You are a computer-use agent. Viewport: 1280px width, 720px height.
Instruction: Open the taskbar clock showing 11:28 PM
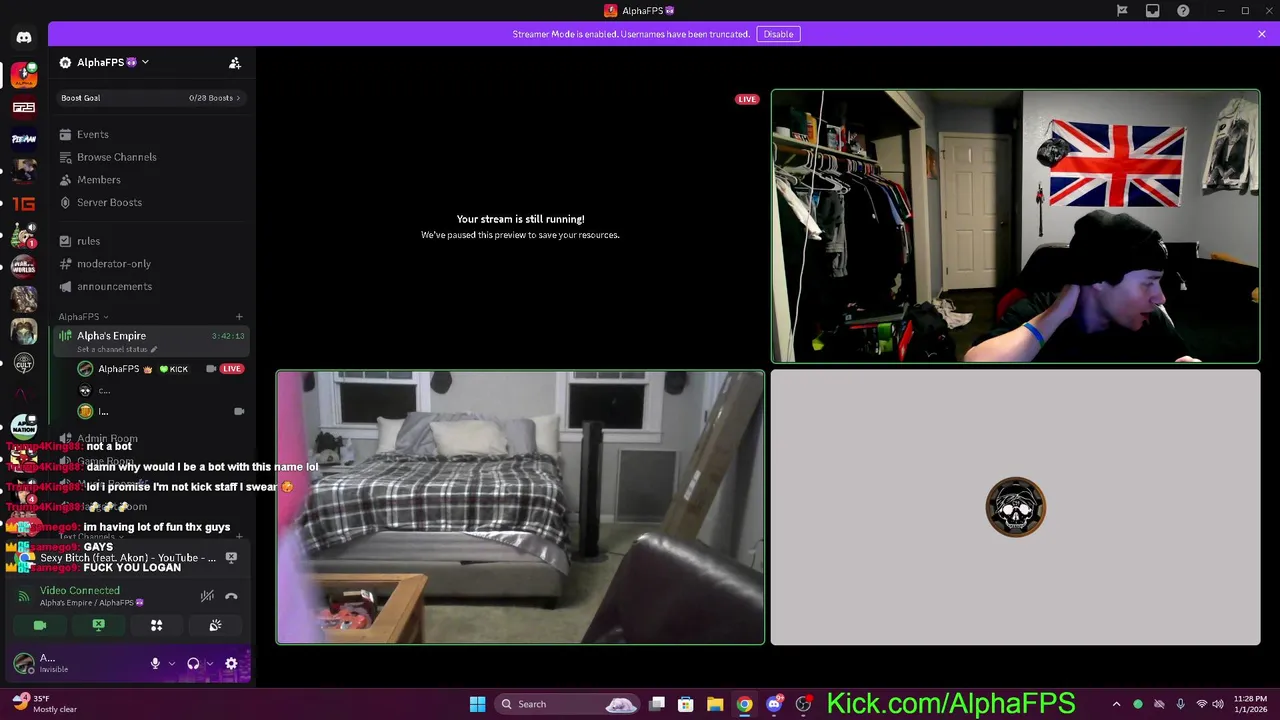(x=1249, y=704)
